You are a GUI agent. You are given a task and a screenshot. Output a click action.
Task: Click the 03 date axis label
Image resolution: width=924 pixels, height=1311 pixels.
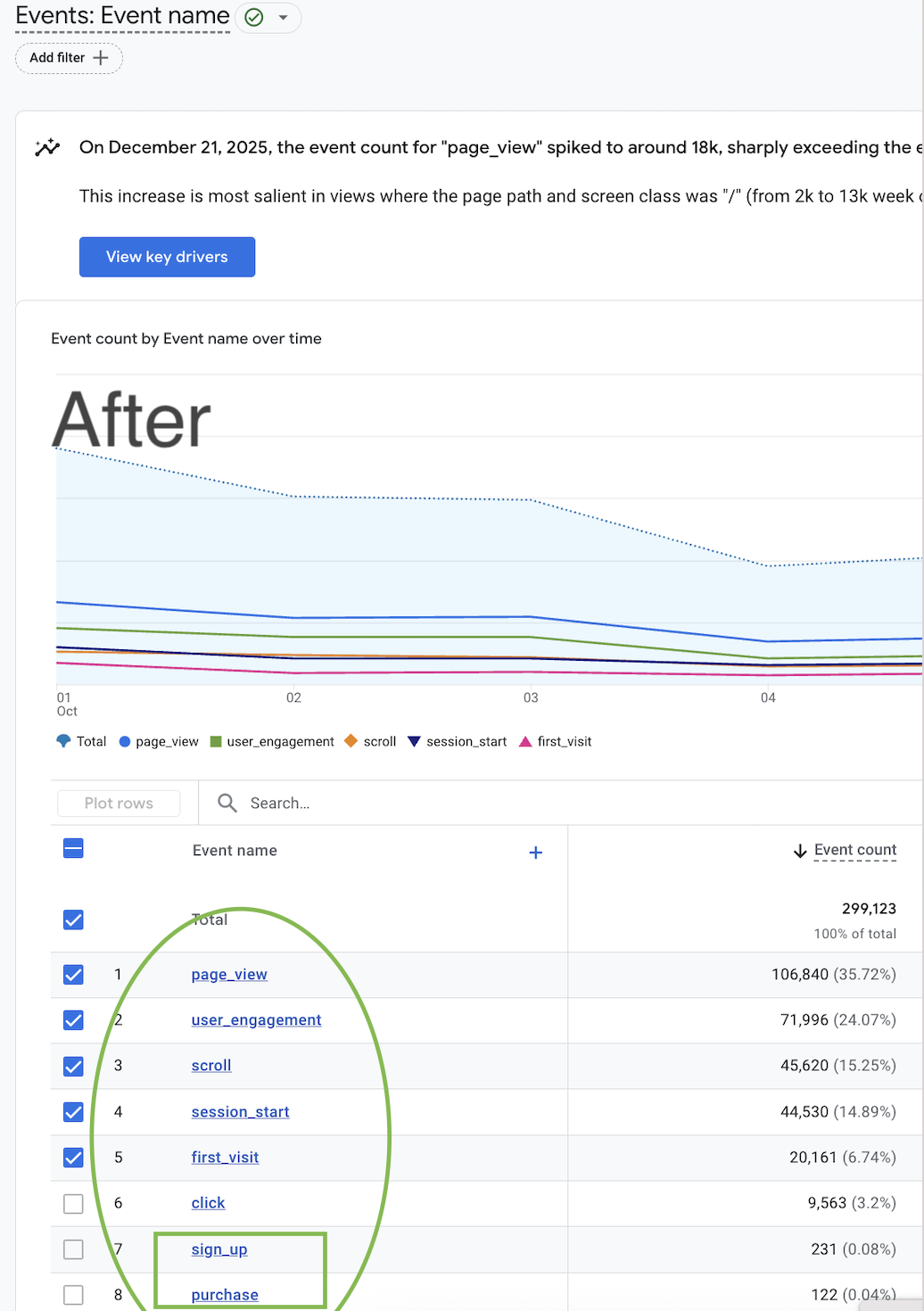click(x=531, y=697)
